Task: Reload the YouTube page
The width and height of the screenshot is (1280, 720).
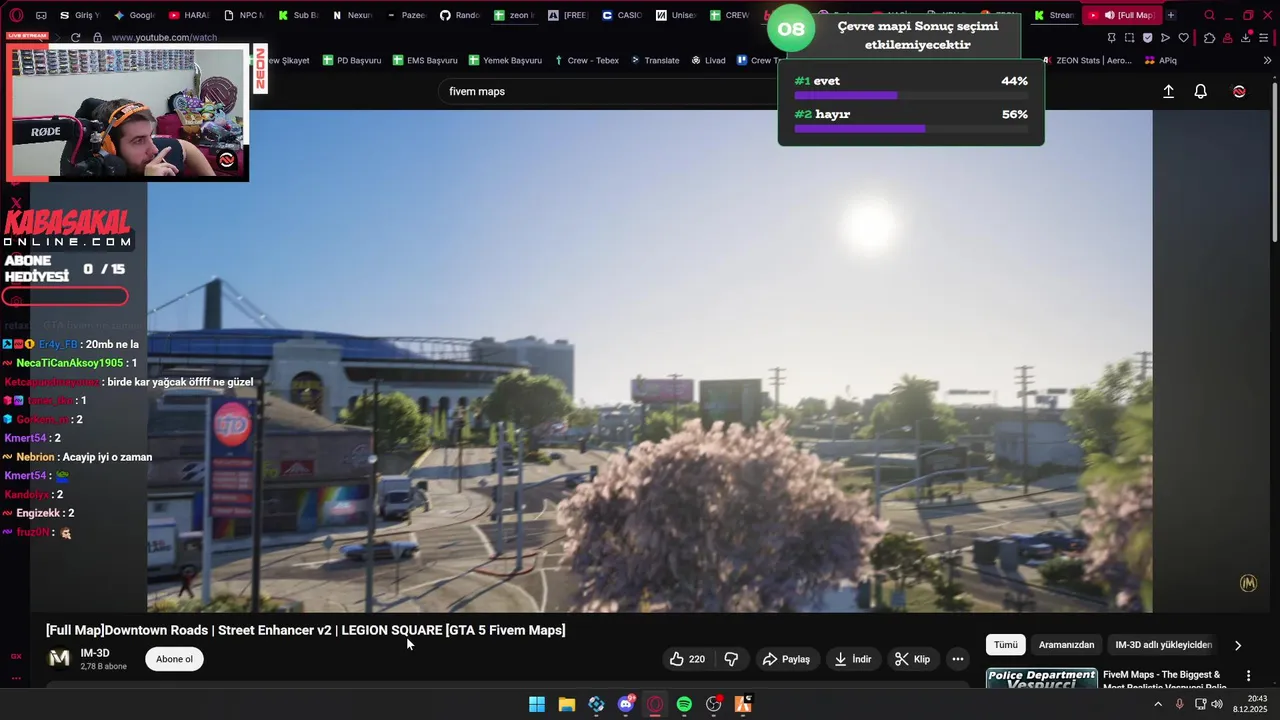Action: 75,37
